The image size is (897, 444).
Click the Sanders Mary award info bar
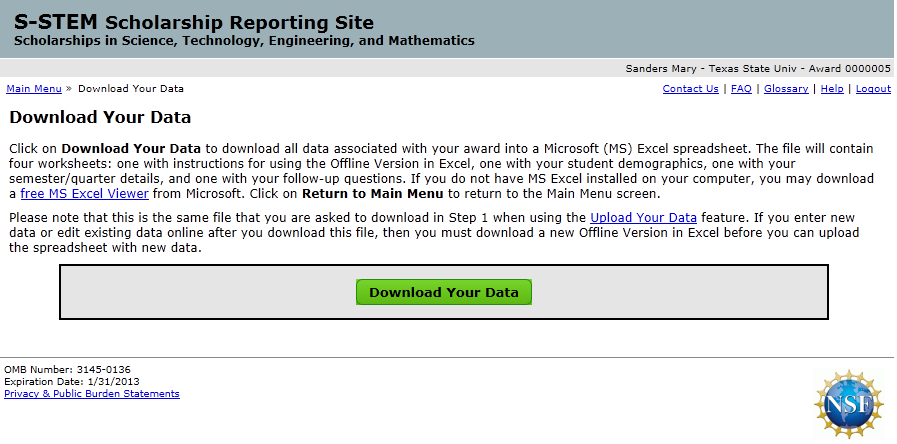(x=757, y=69)
